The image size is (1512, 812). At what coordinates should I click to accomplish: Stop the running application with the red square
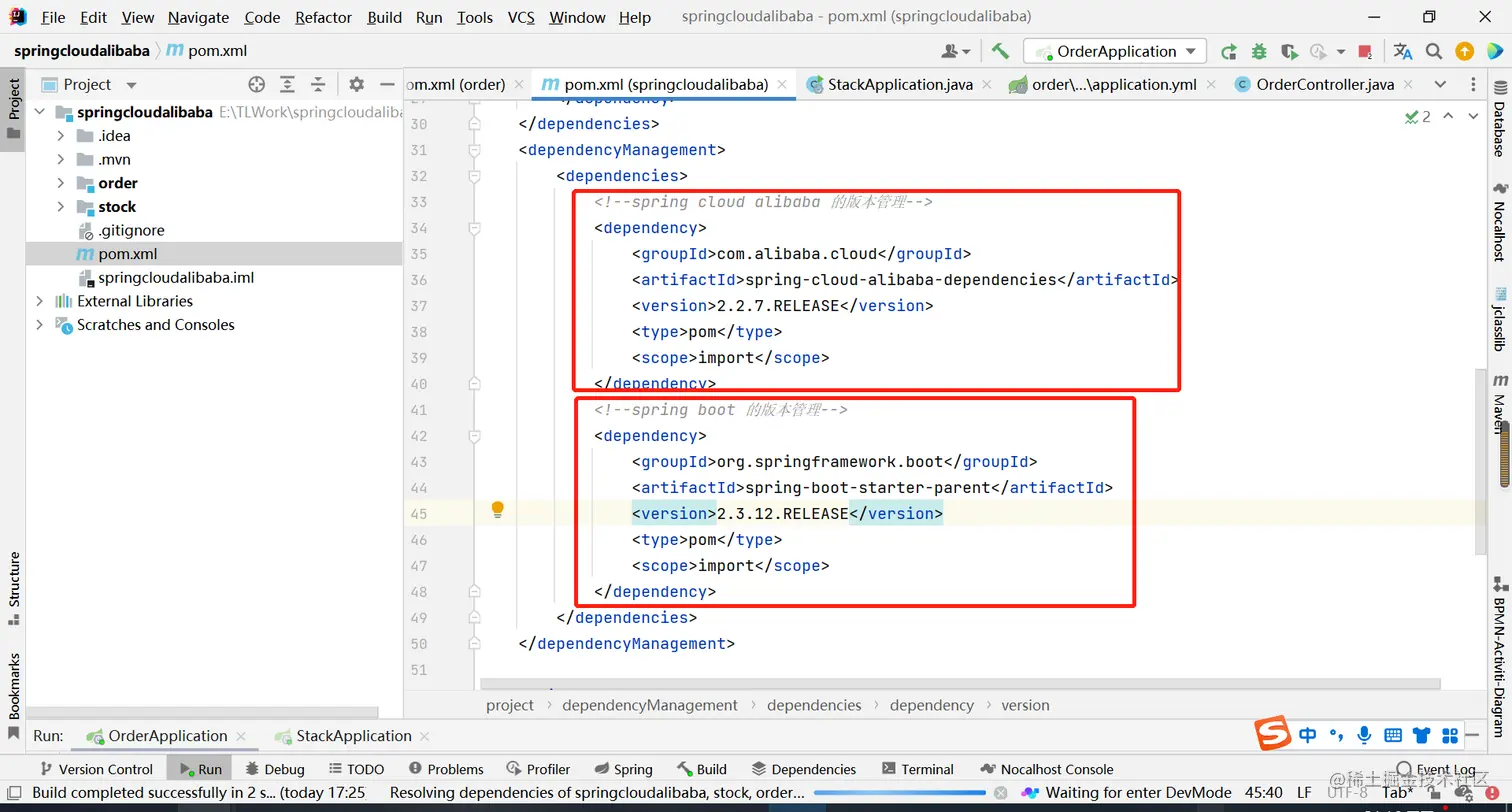[1366, 51]
